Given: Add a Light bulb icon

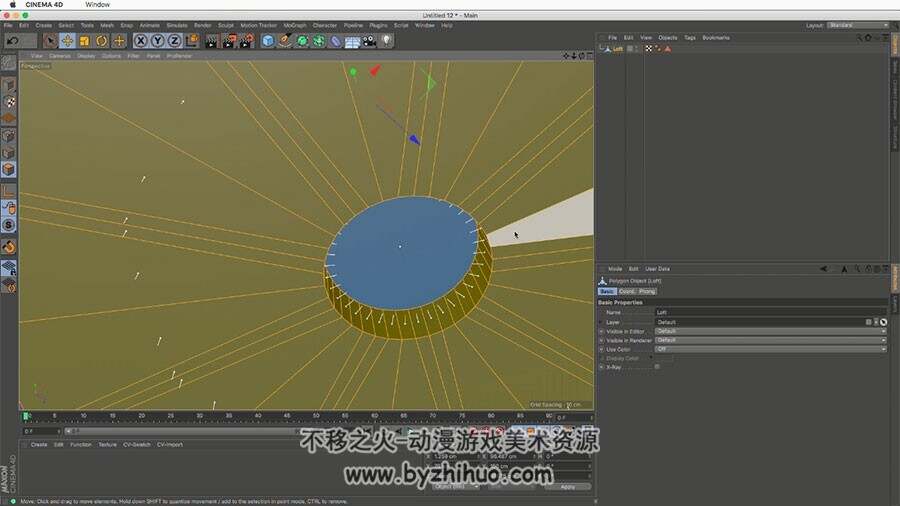Looking at the screenshot, I should [386, 41].
